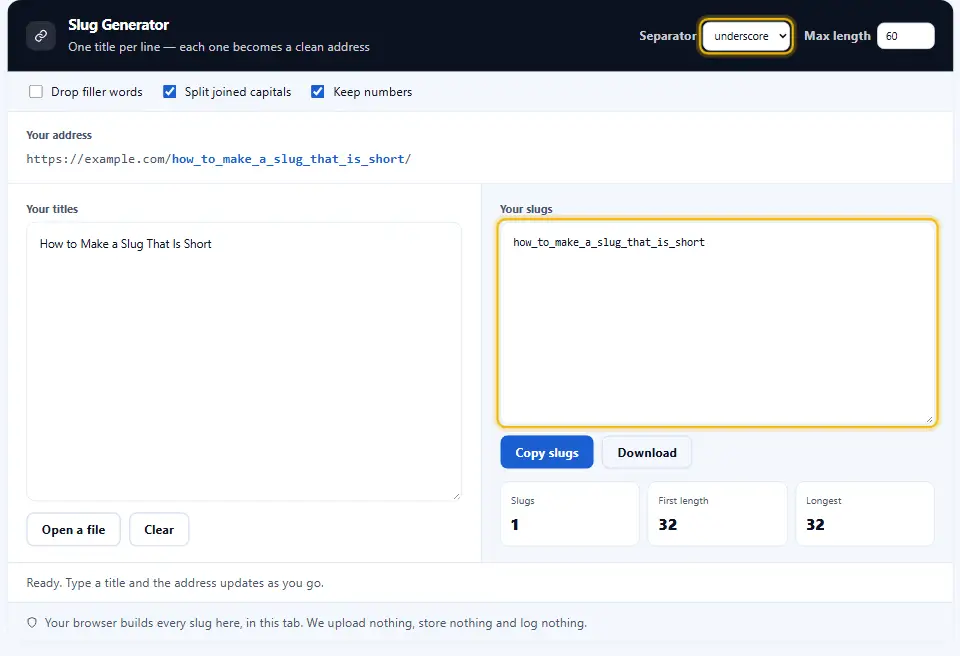The height and width of the screenshot is (656, 960).
Task: Click the Slugs count card showing 1
Action: click(569, 514)
